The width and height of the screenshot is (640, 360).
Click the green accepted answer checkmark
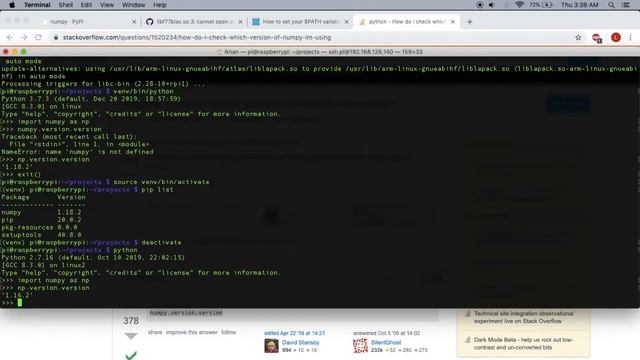point(131,356)
